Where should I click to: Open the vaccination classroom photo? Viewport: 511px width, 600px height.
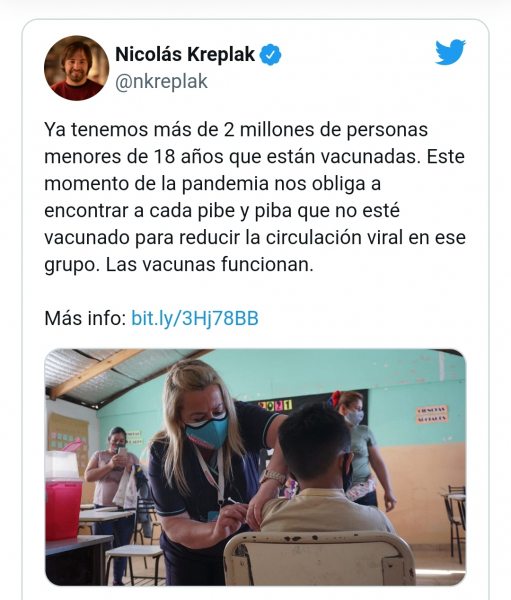pos(255,467)
